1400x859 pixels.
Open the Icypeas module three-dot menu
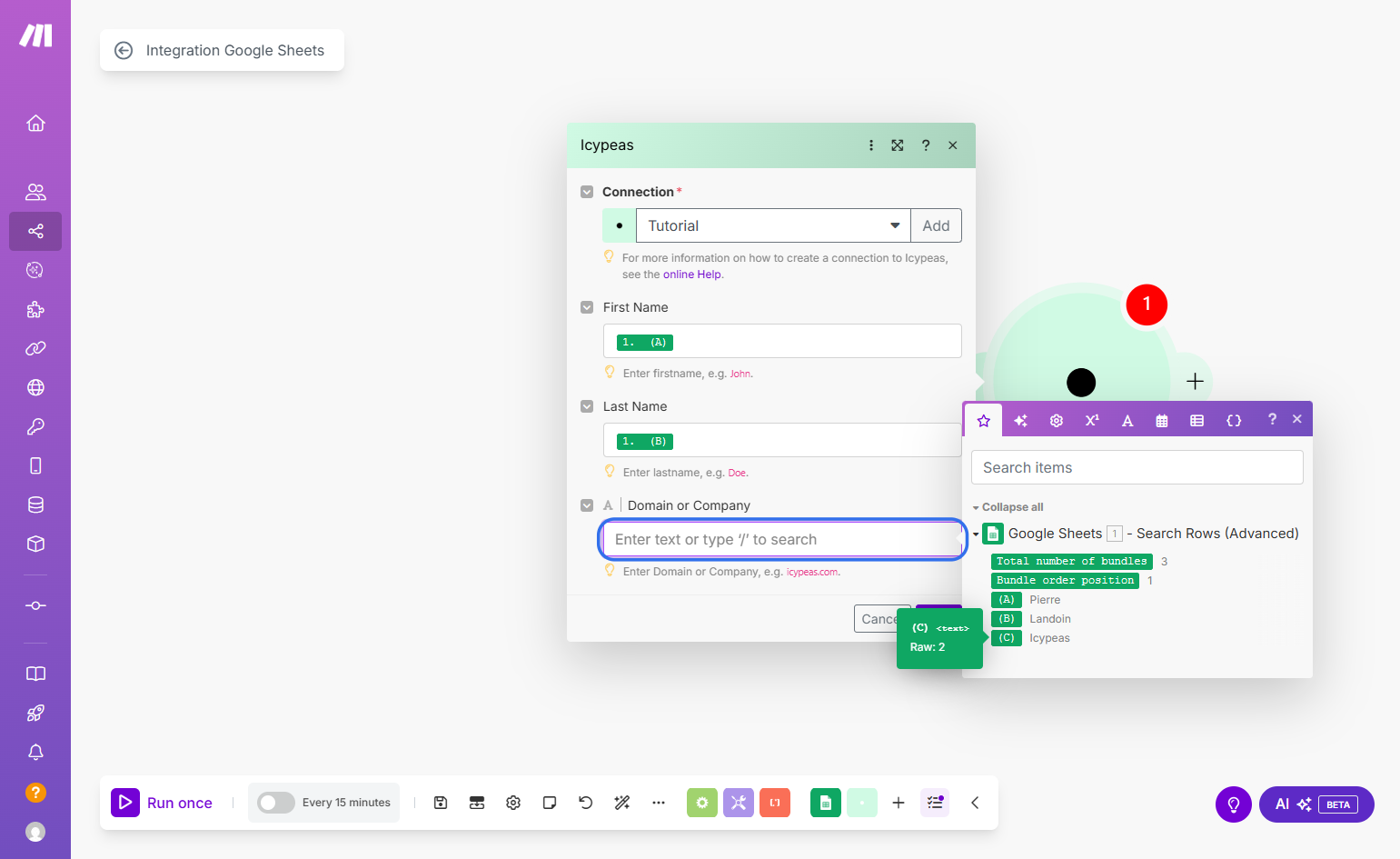click(x=871, y=145)
